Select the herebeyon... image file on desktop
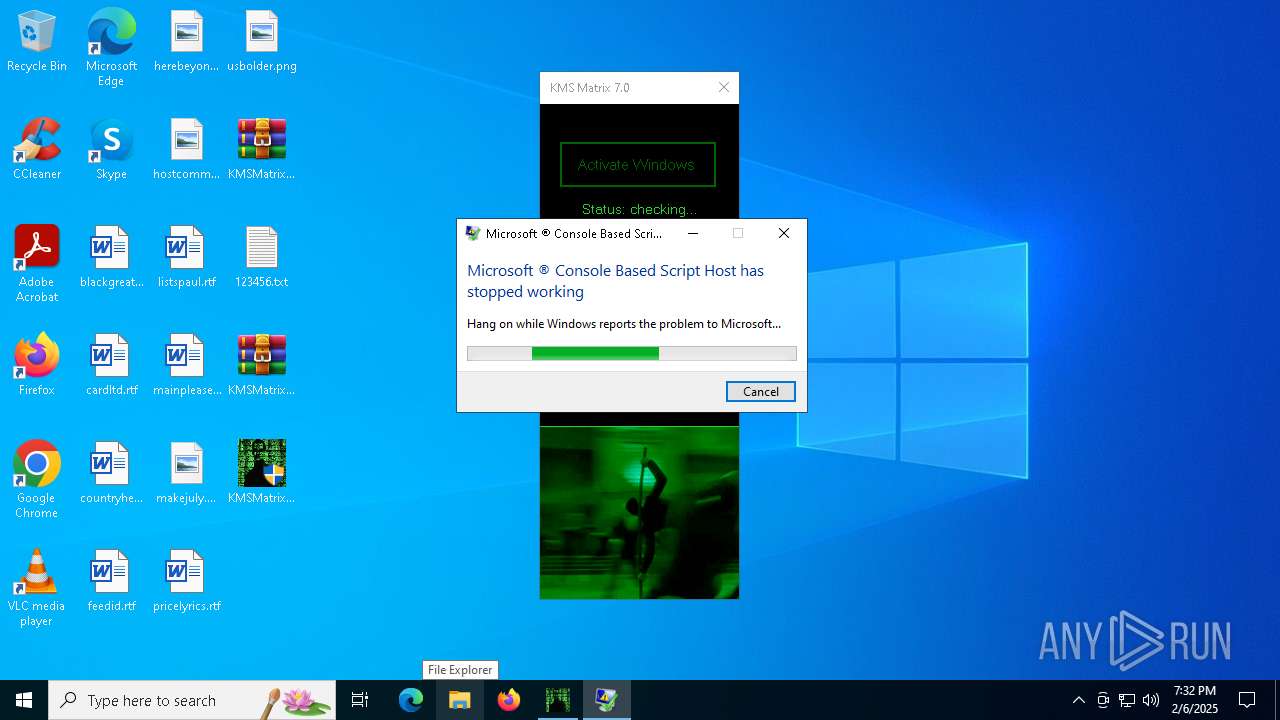Image resolution: width=1280 pixels, height=720 pixels. tap(186, 41)
